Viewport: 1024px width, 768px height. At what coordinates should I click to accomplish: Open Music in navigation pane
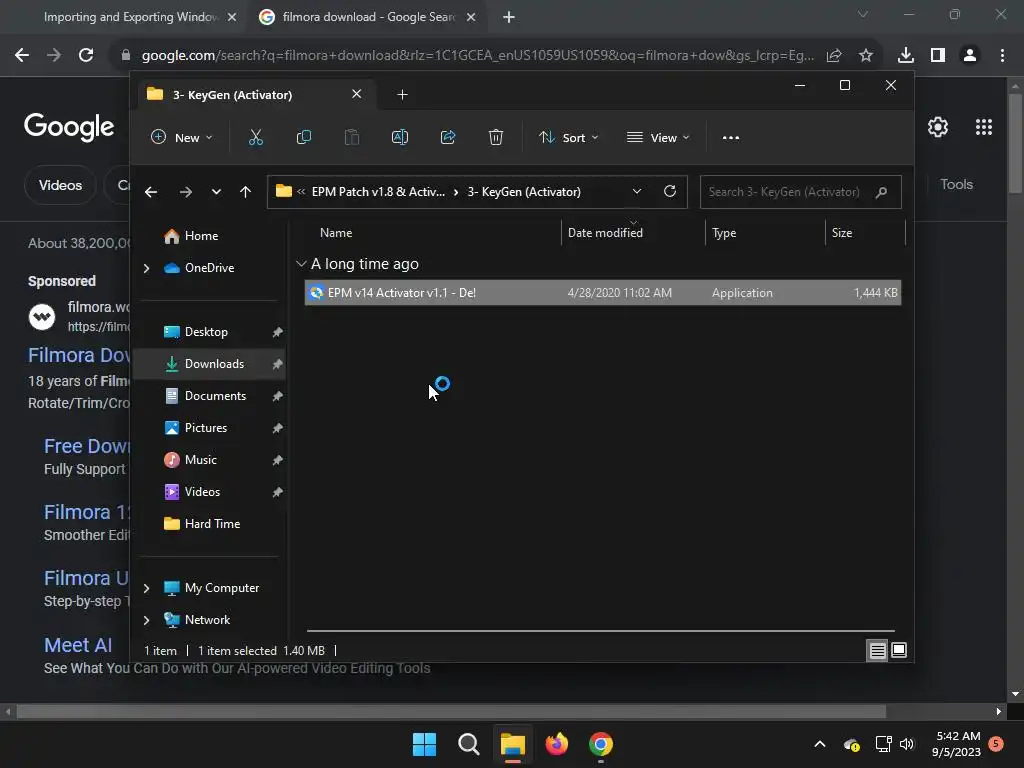(200, 460)
